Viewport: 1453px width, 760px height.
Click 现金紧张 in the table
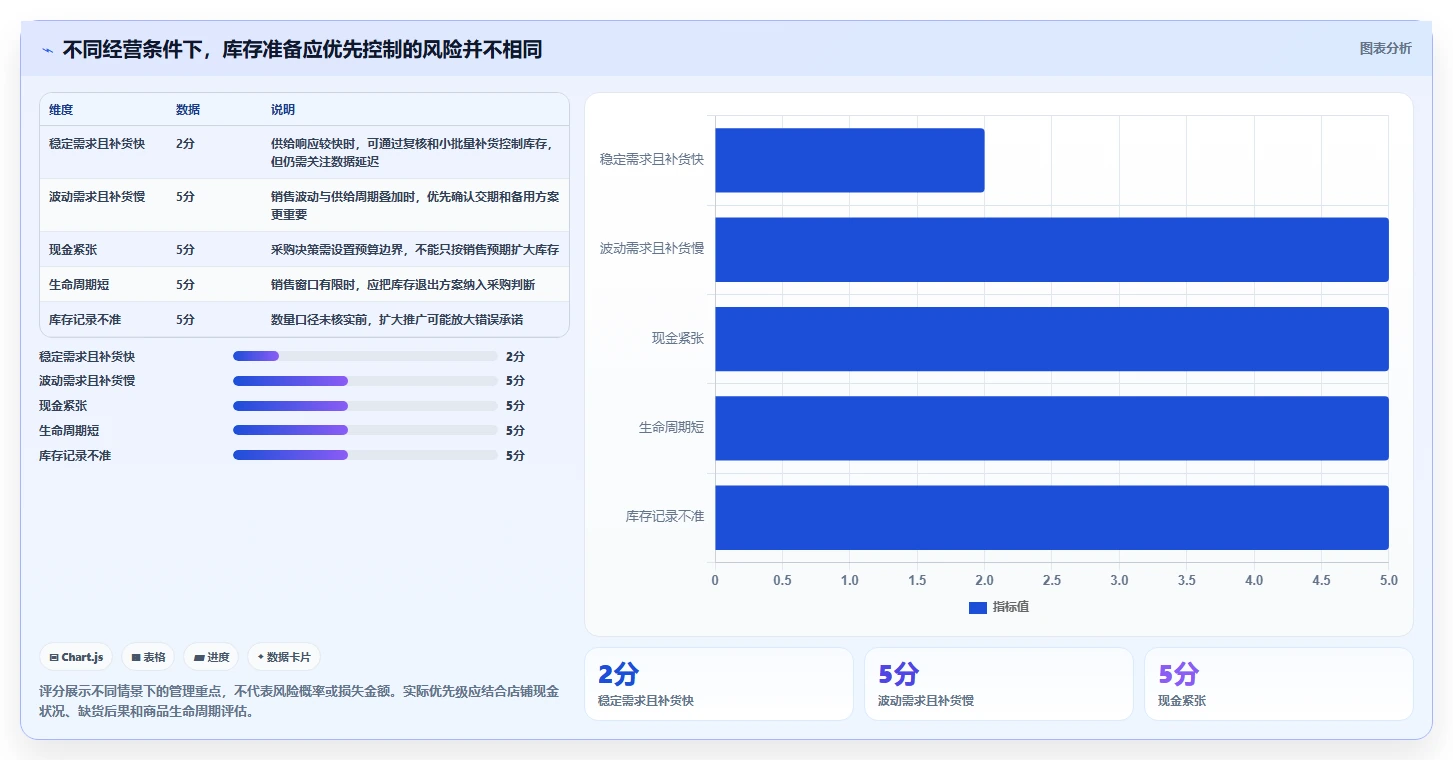pos(73,249)
